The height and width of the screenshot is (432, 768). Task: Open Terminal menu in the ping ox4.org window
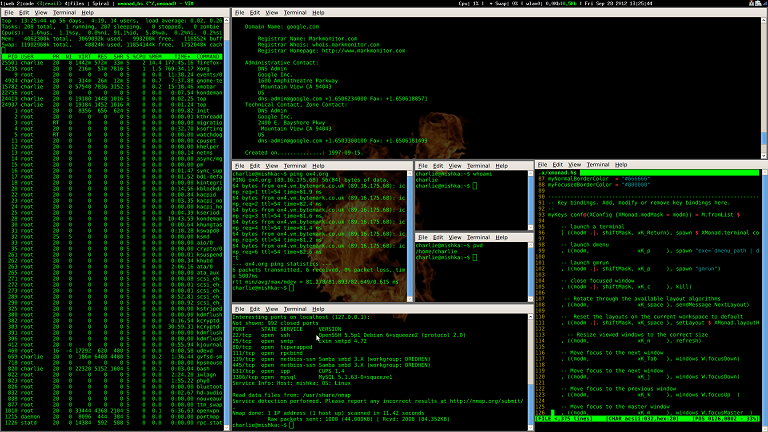click(295, 166)
